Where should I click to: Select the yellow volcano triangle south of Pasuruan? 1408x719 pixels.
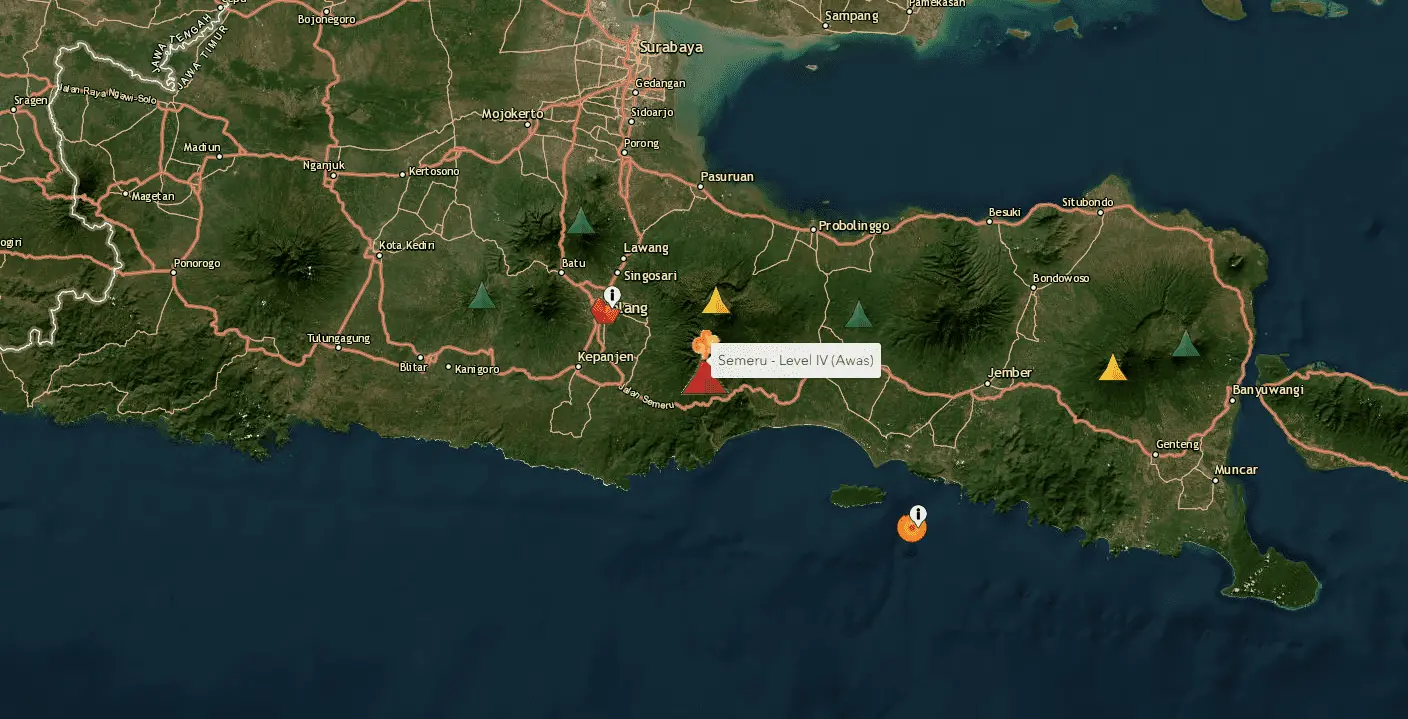pyautogui.click(x=715, y=301)
